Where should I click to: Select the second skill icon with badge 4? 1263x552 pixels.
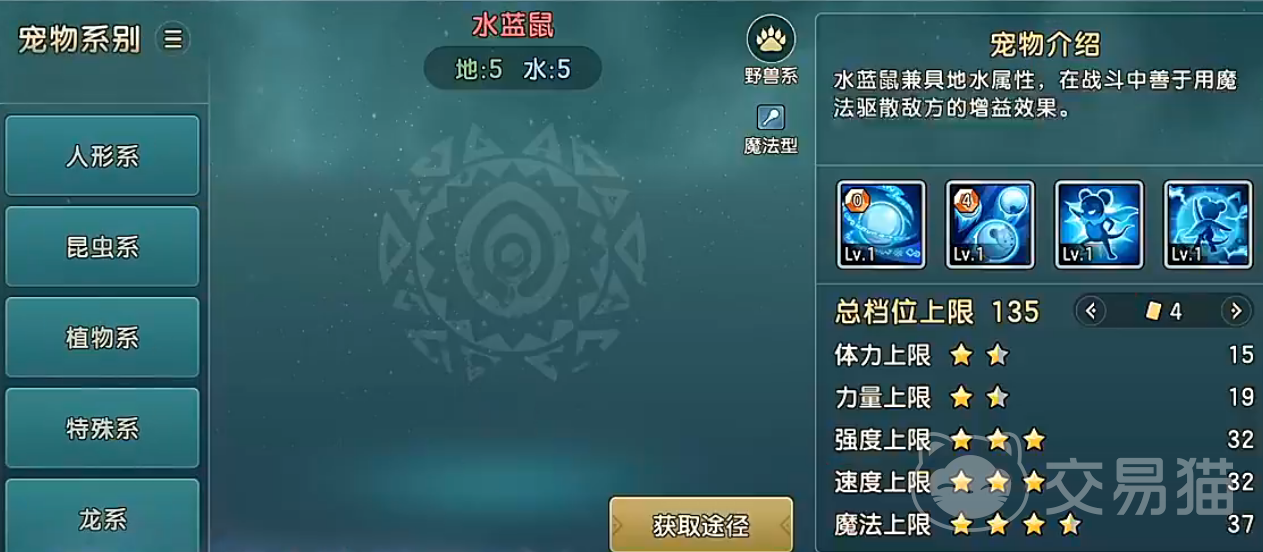[990, 225]
